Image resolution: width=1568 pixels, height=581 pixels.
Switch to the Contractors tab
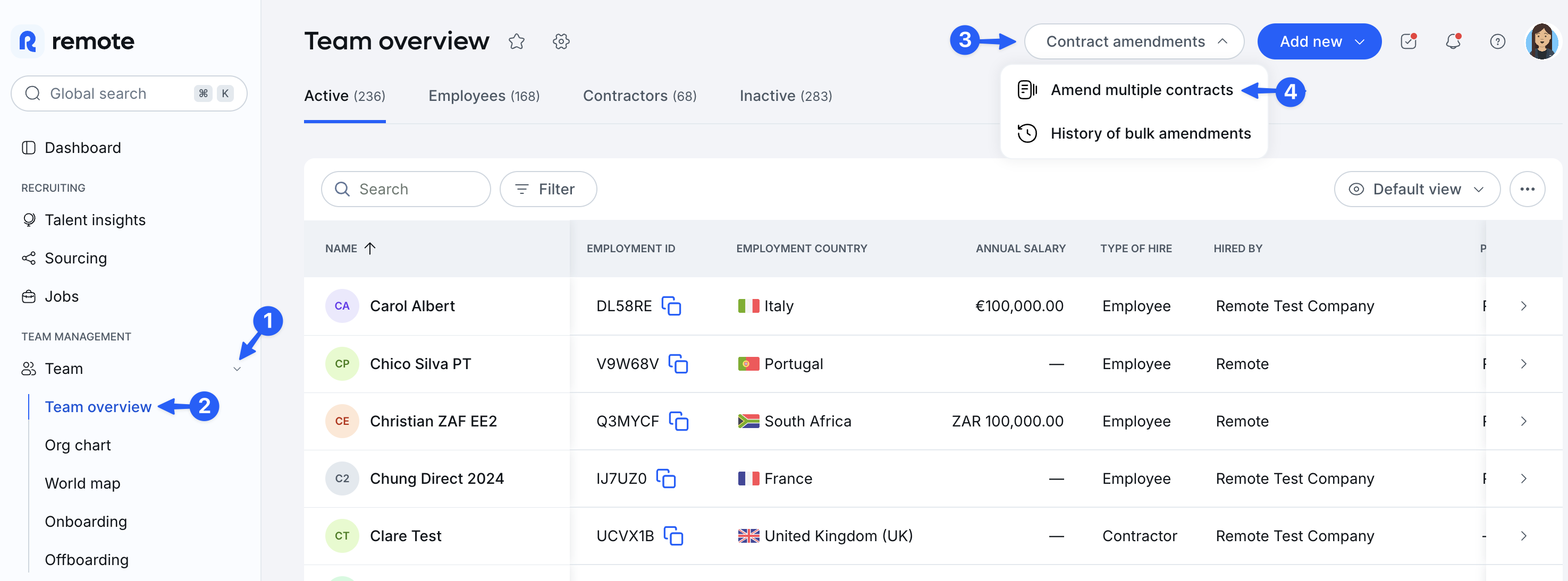coord(640,96)
